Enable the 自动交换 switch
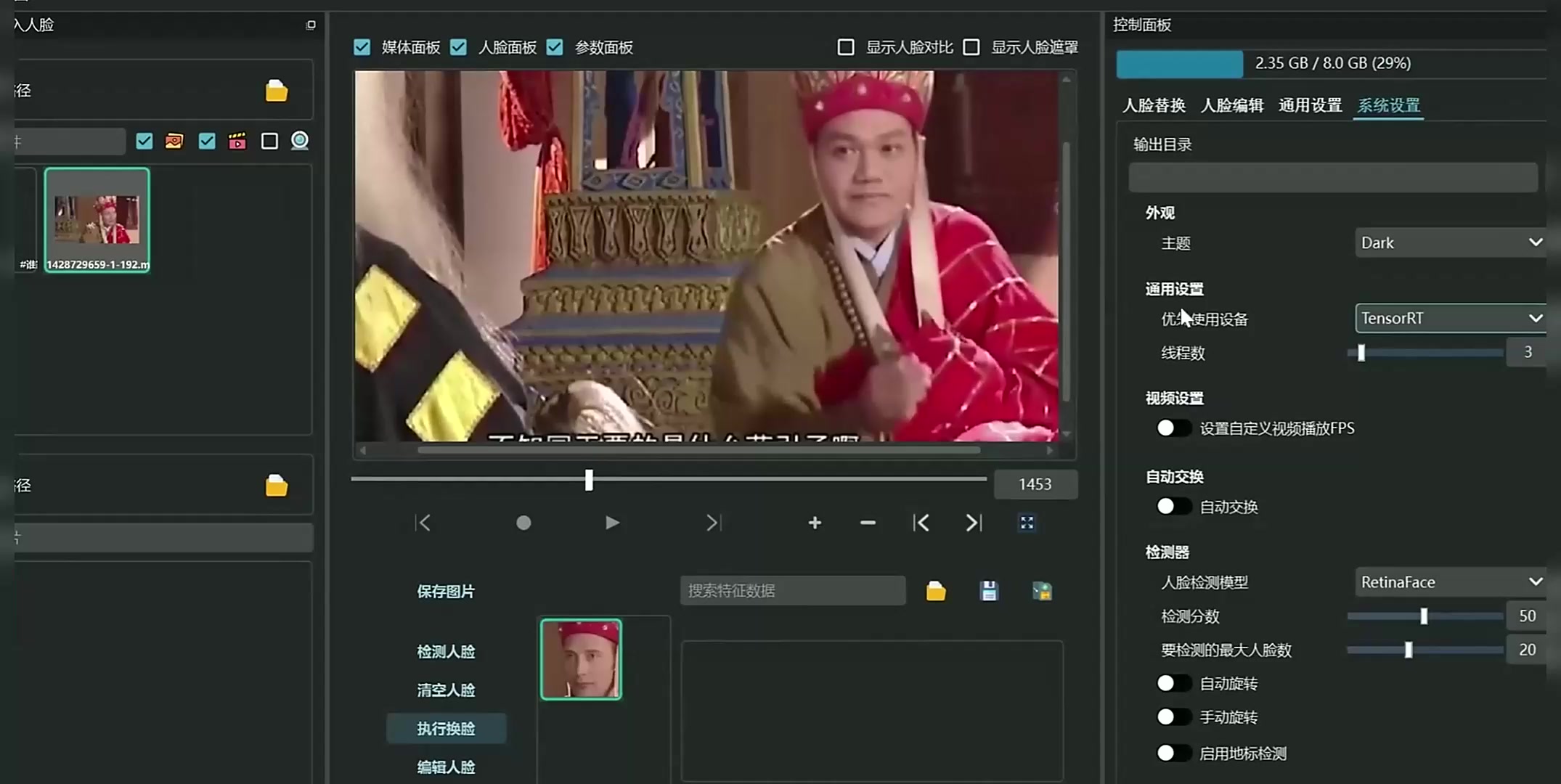1561x784 pixels. tap(1173, 507)
